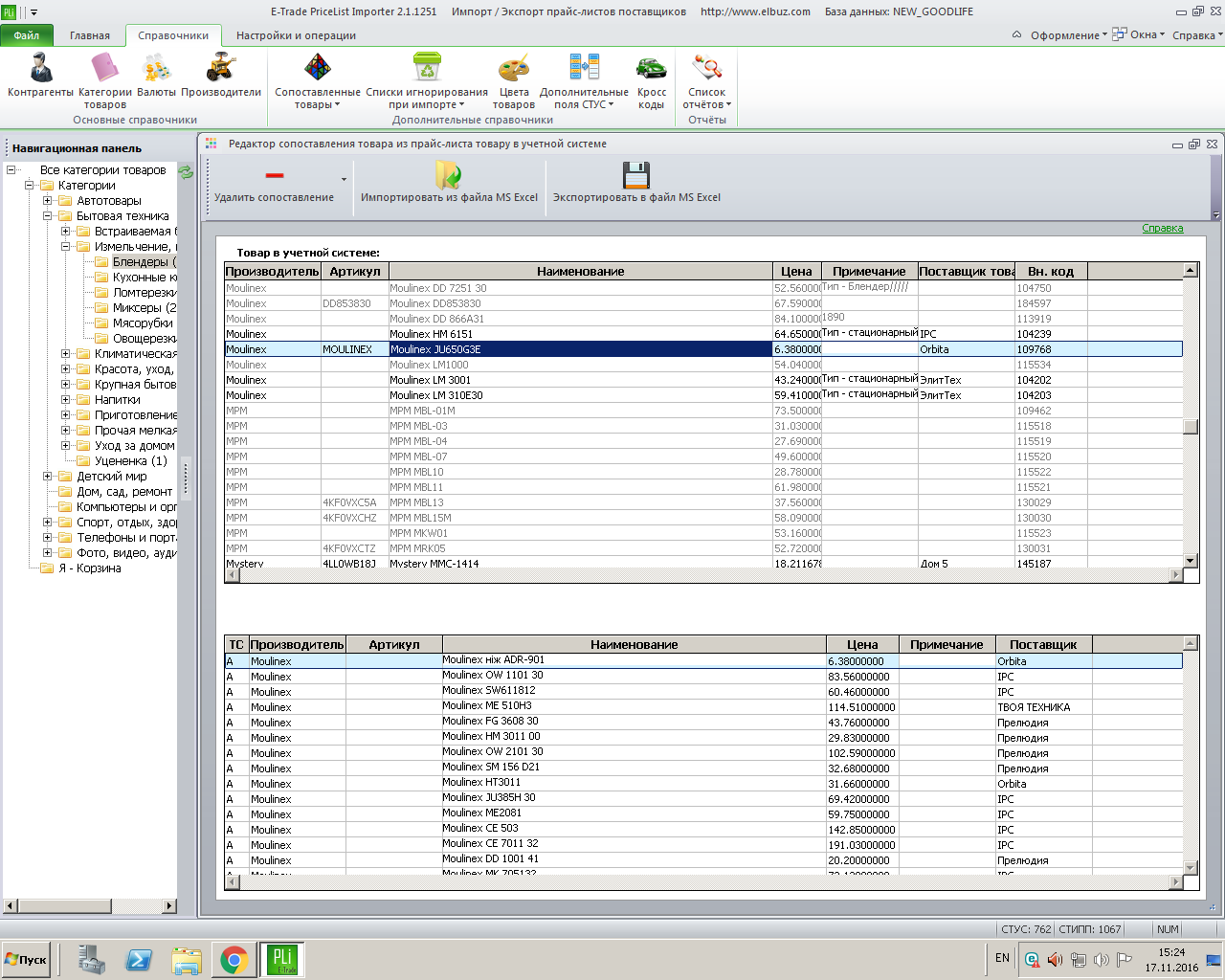1225x980 pixels.
Task: Refresh the category tree with green arrows icon
Action: tap(186, 172)
